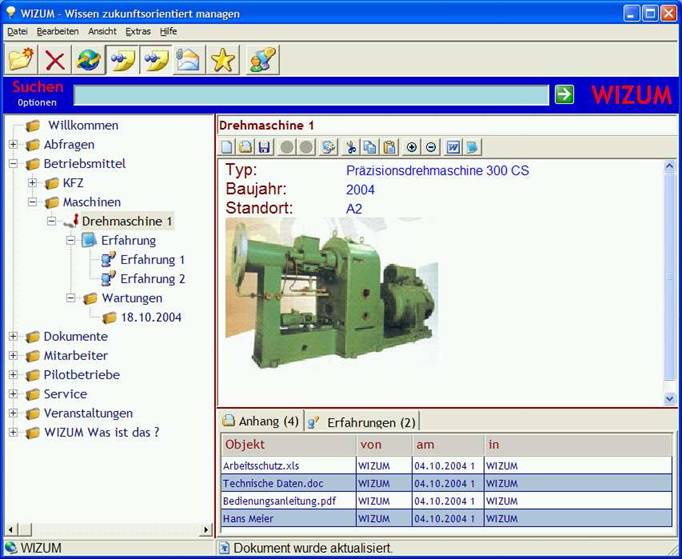Click the new folder icon with sun badge
The image size is (682, 559).
21,60
